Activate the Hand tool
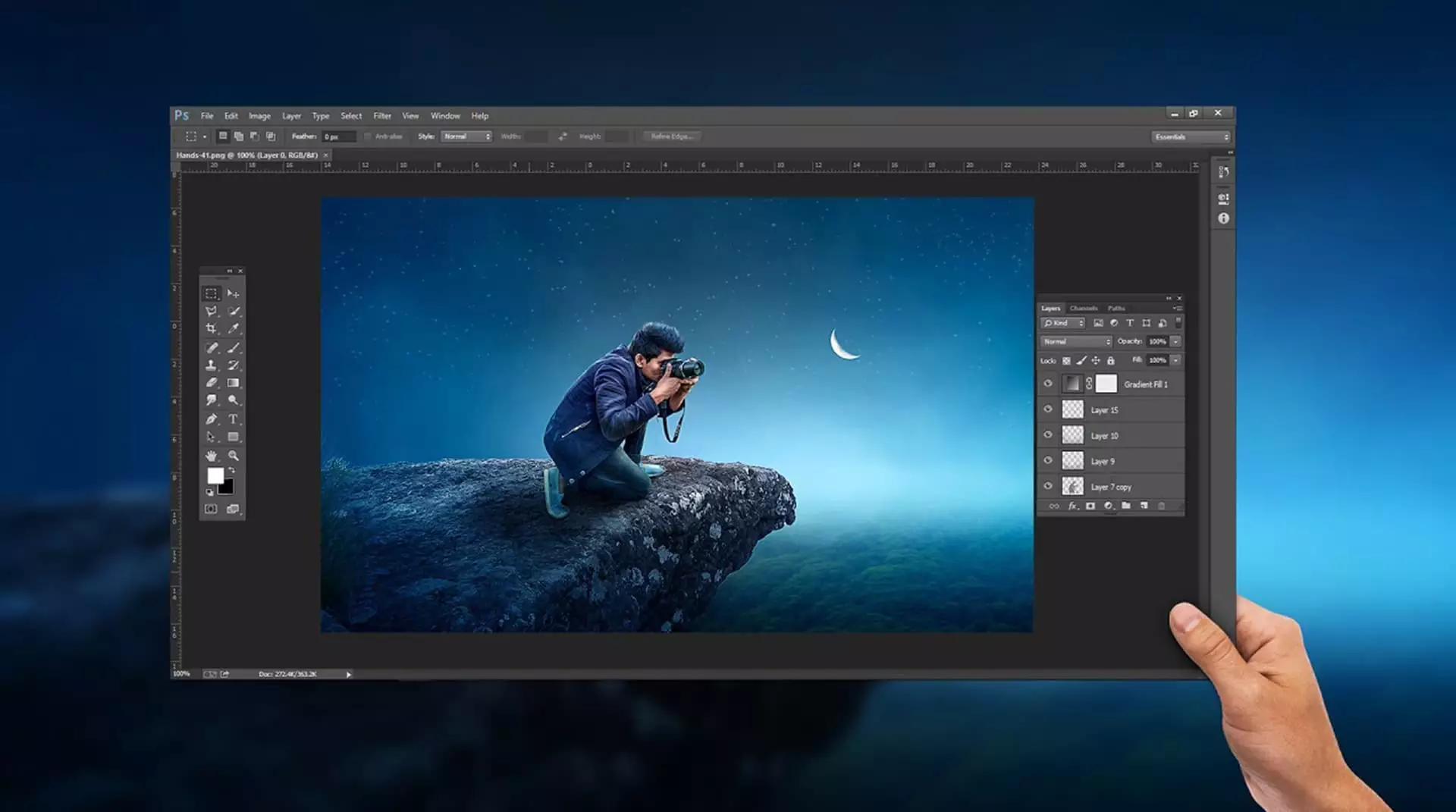This screenshot has height=812, width=1456. pos(212,456)
